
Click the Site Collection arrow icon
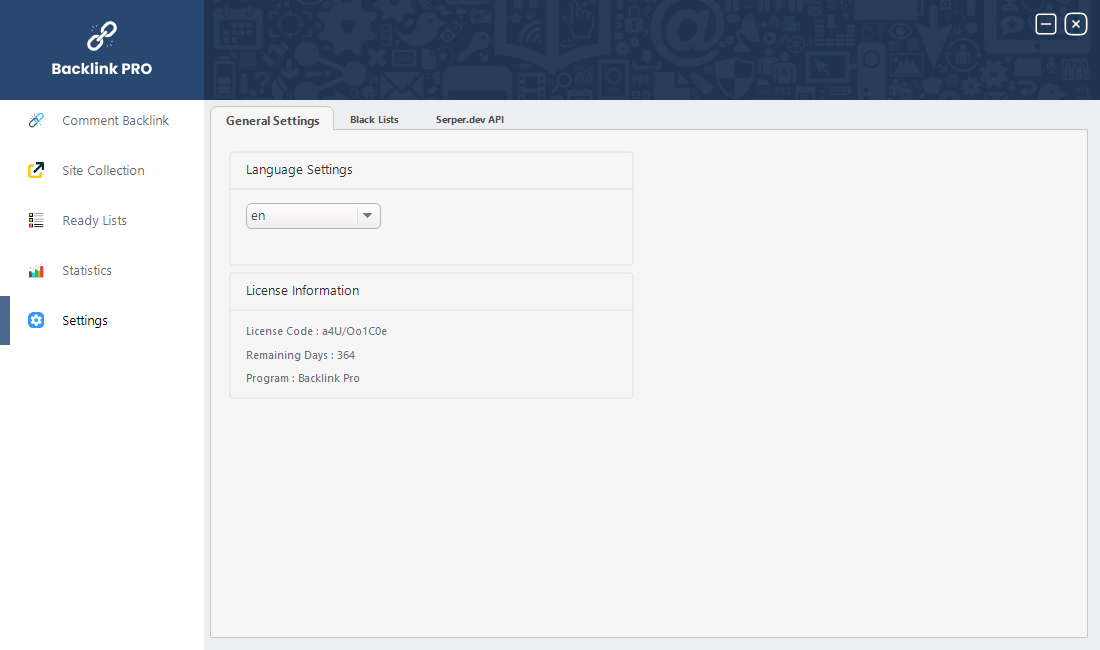(x=36, y=171)
